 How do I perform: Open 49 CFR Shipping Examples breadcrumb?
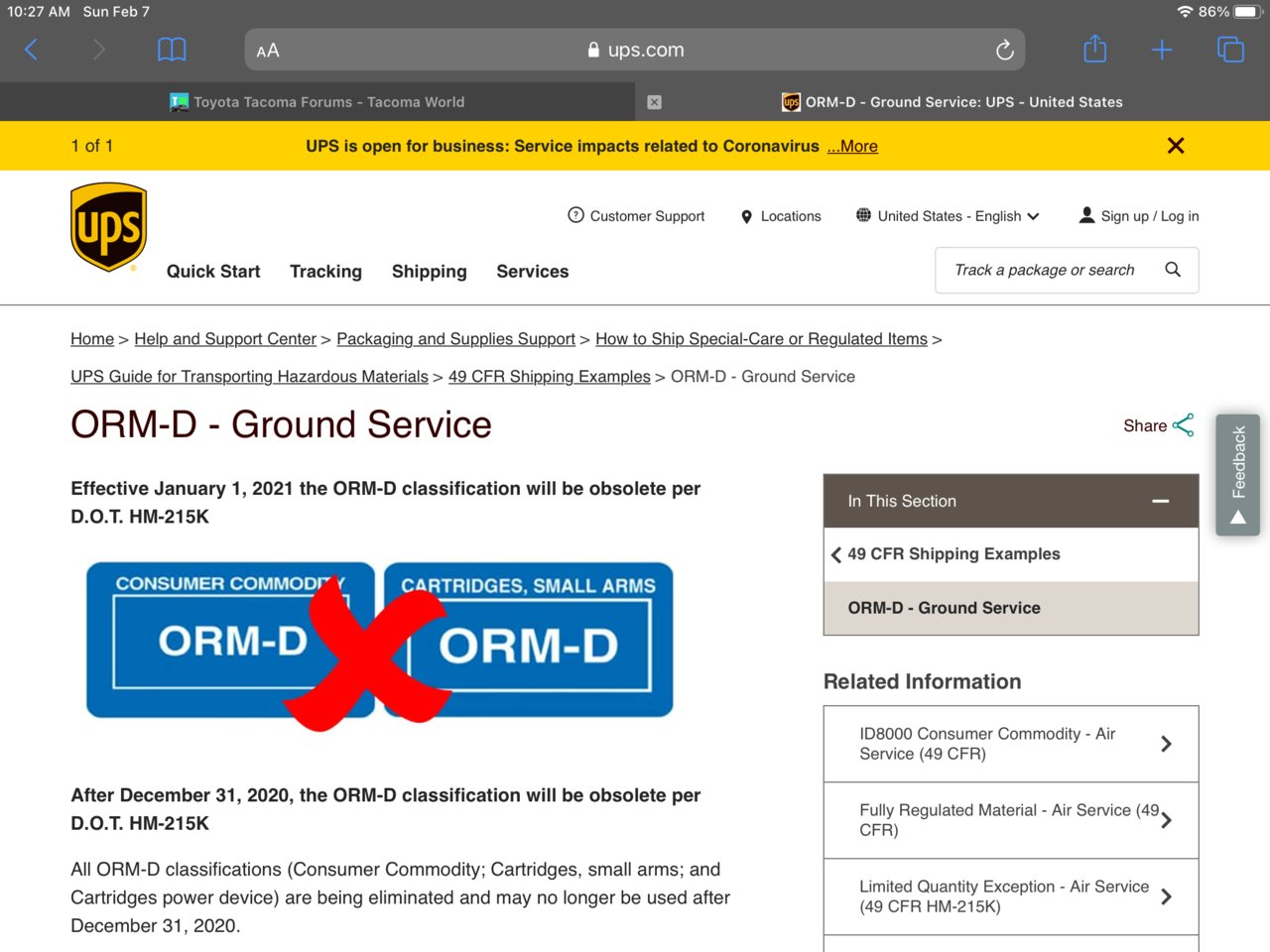point(549,377)
